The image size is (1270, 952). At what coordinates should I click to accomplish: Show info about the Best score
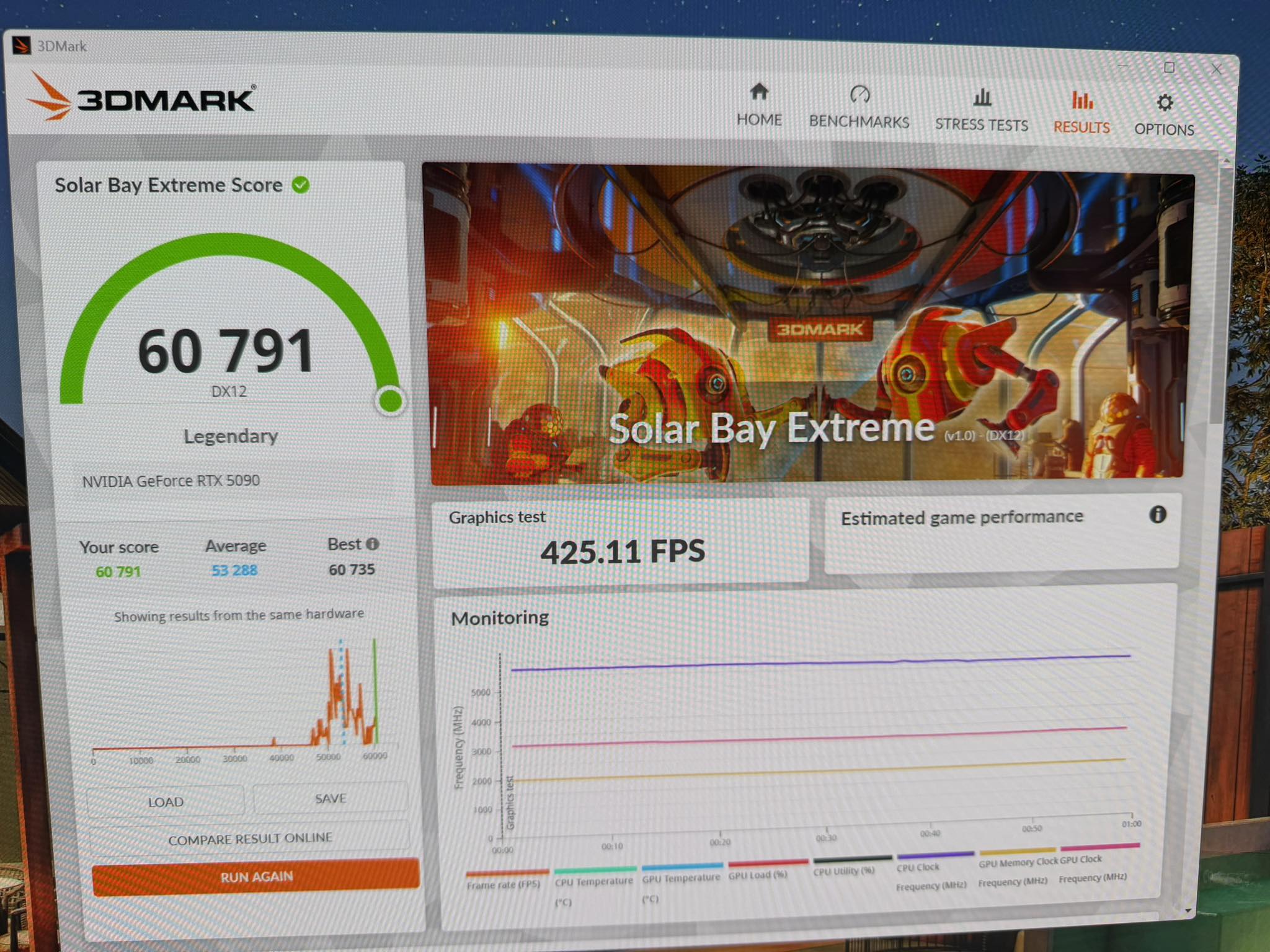(372, 544)
